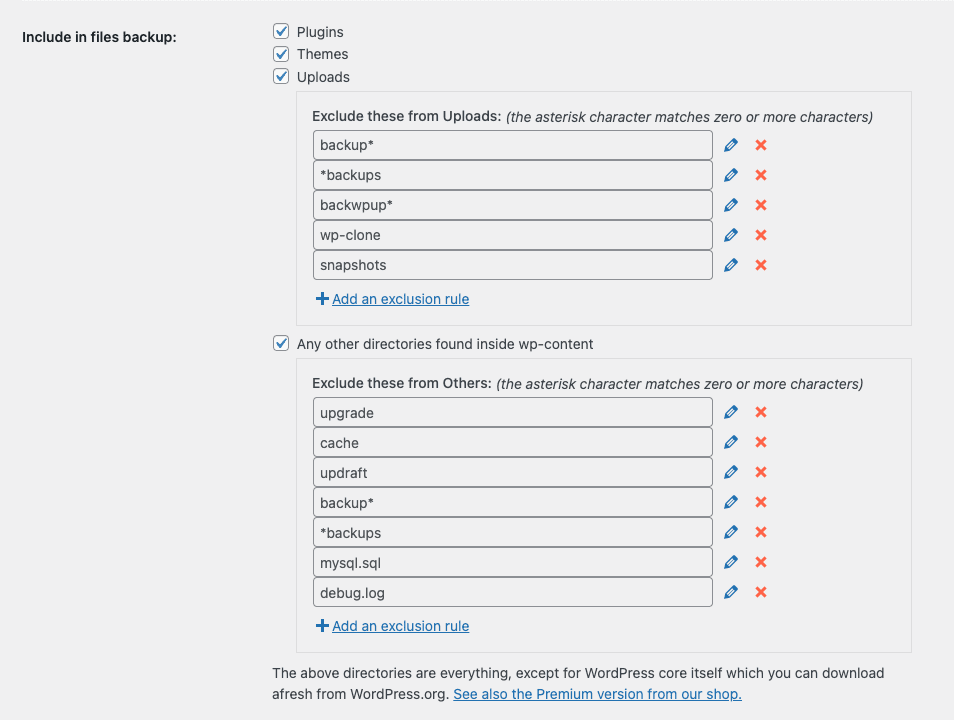The height and width of the screenshot is (720, 954).
Task: Click the pencil edit icon beside wp-clone
Action: click(x=731, y=235)
